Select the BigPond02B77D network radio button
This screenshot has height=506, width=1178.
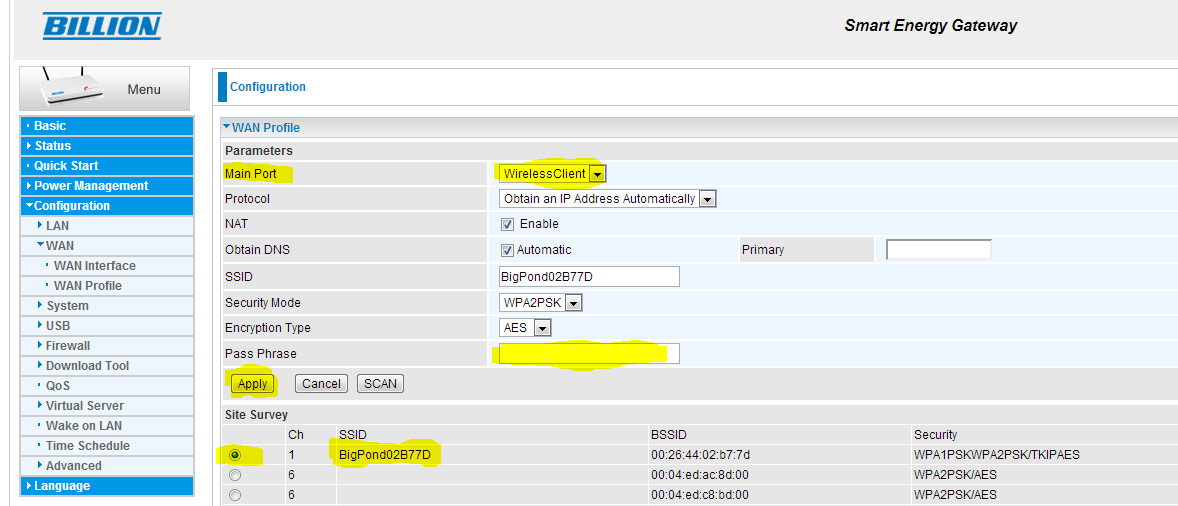tap(235, 455)
